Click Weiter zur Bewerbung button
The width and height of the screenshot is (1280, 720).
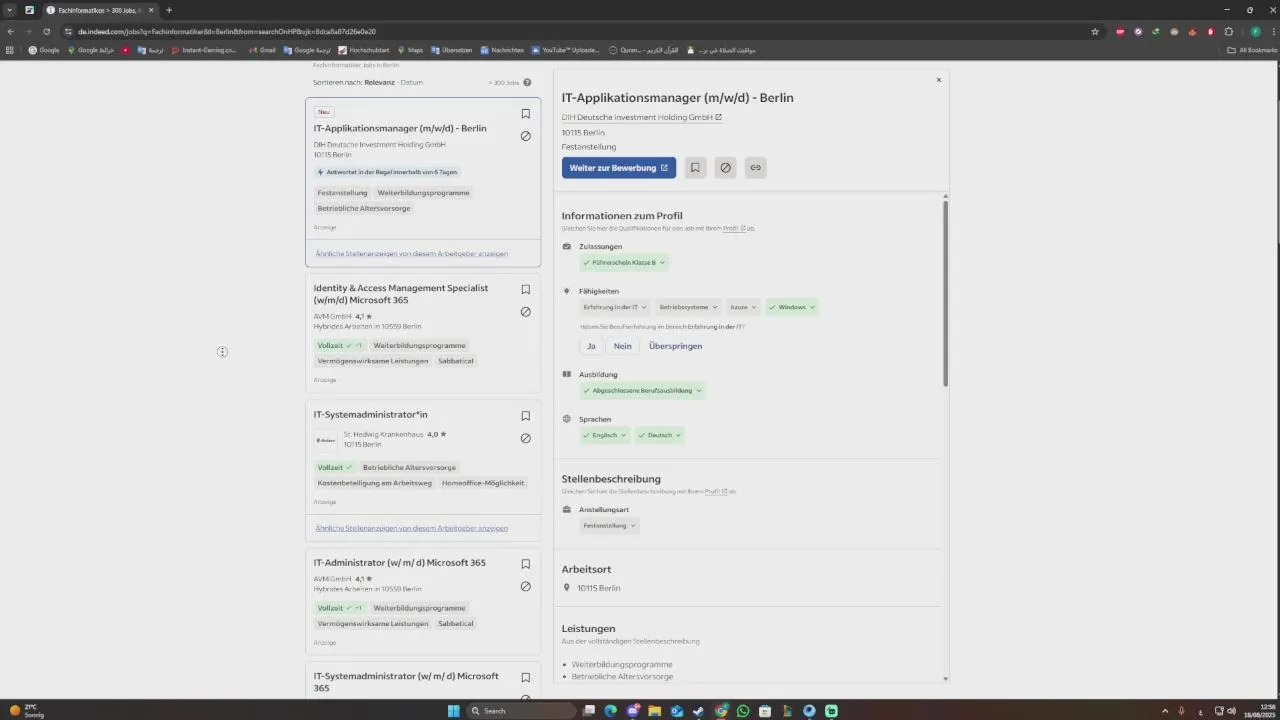619,168
